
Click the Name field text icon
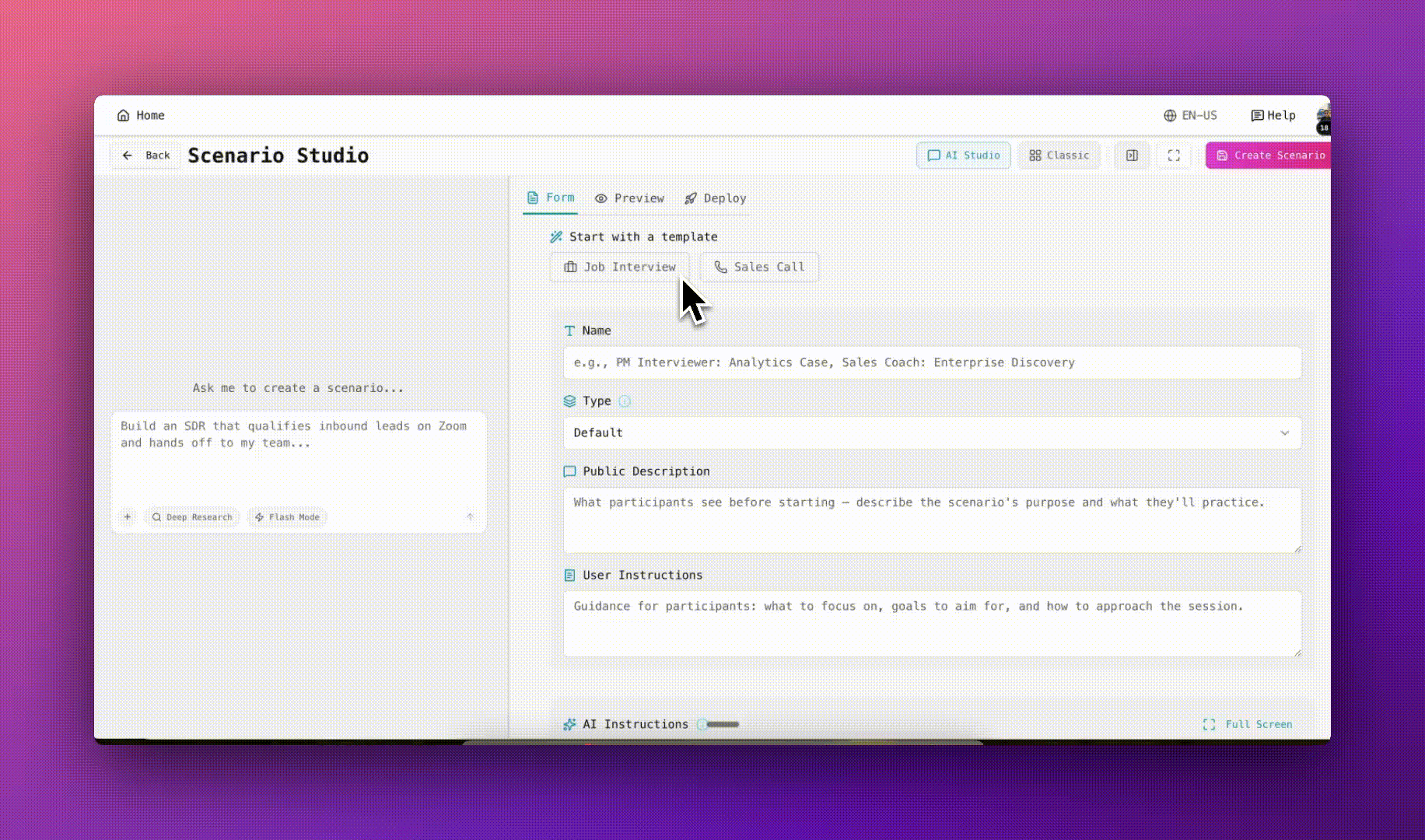pos(569,331)
